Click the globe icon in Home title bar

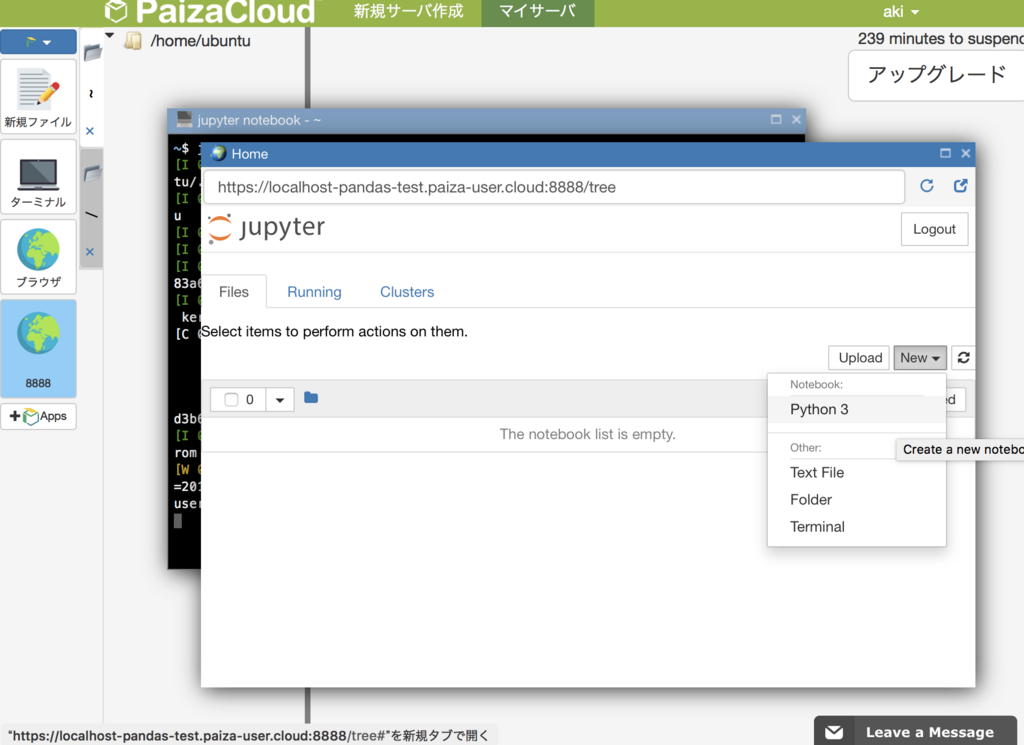219,153
